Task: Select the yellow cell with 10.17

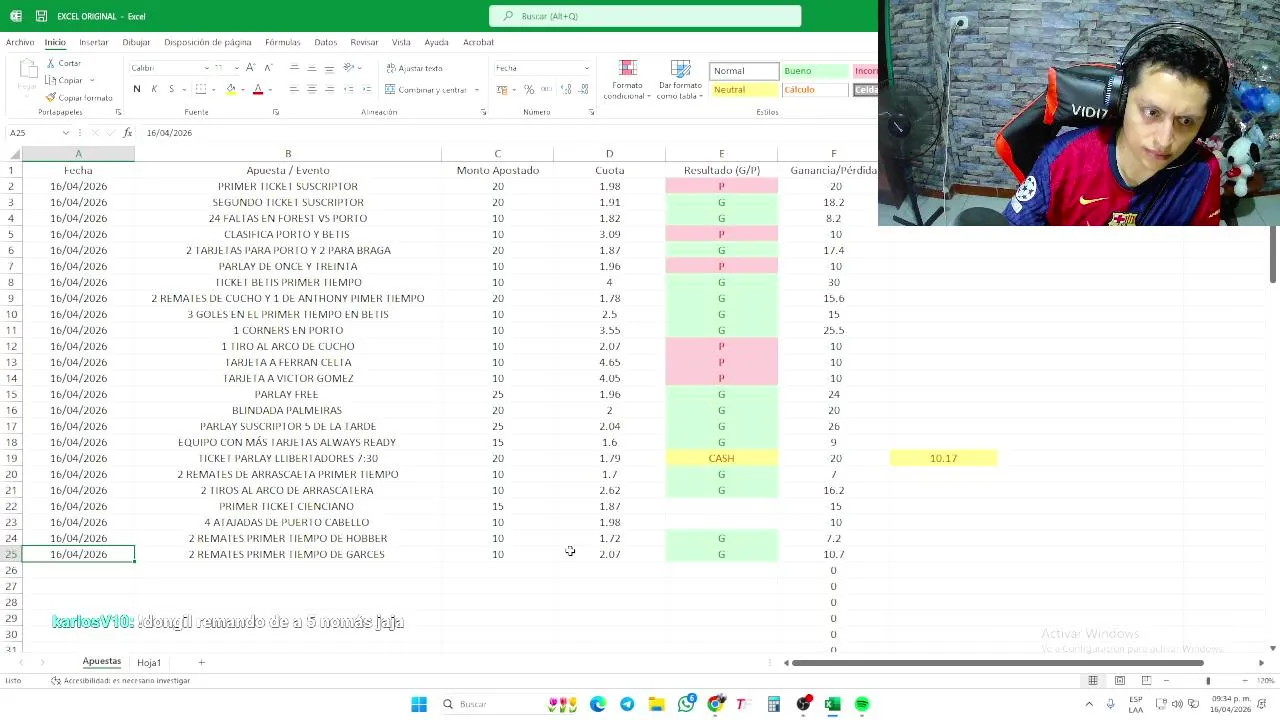Action: click(x=943, y=458)
